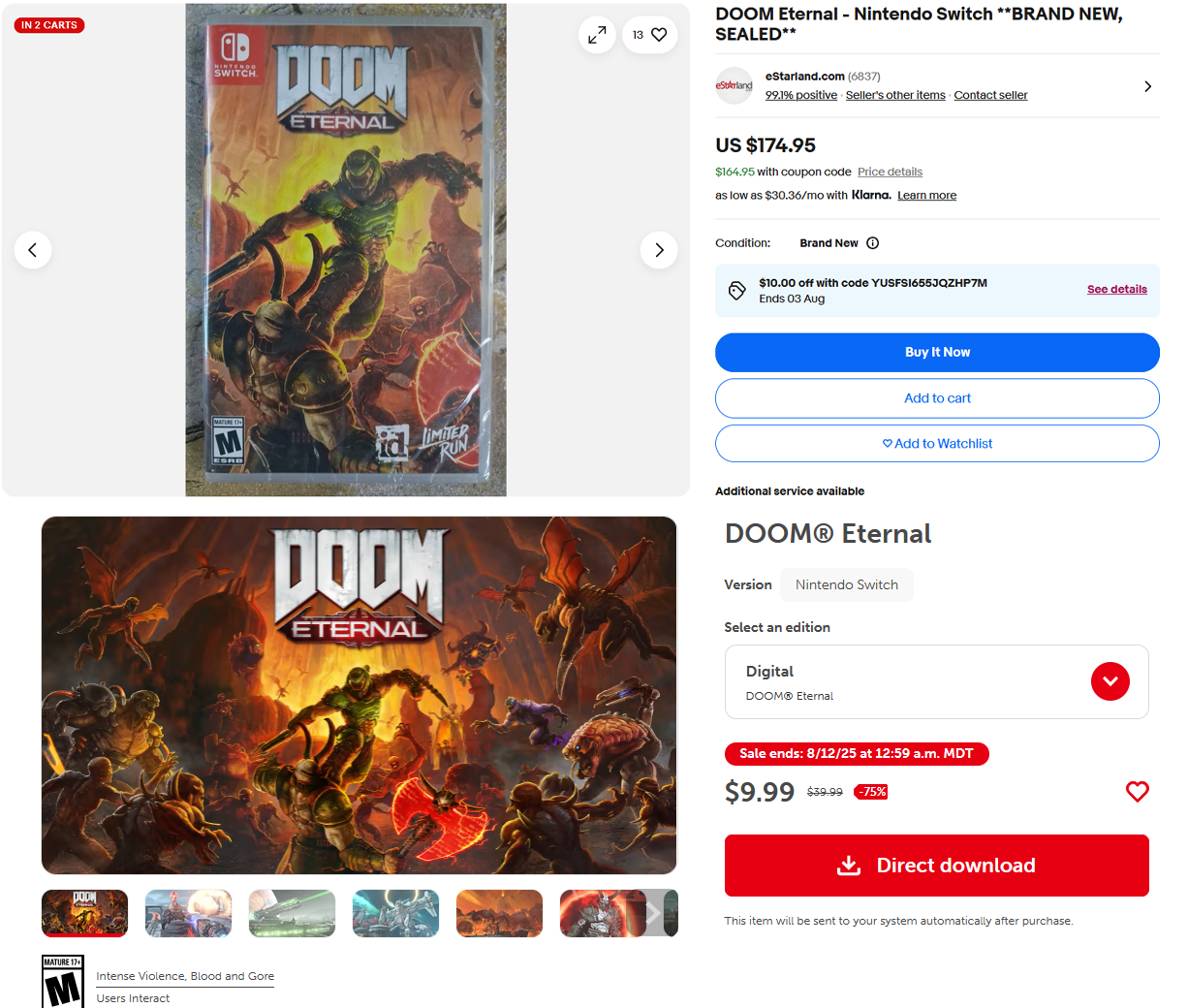Open the eStarland seller logo
This screenshot has width=1188, height=1008.
(x=734, y=85)
